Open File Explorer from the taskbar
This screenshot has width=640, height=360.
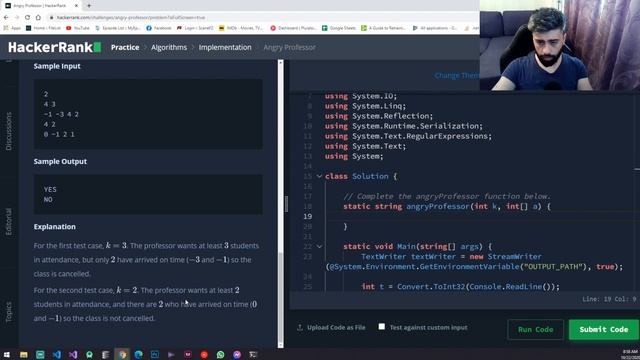click(x=24, y=354)
